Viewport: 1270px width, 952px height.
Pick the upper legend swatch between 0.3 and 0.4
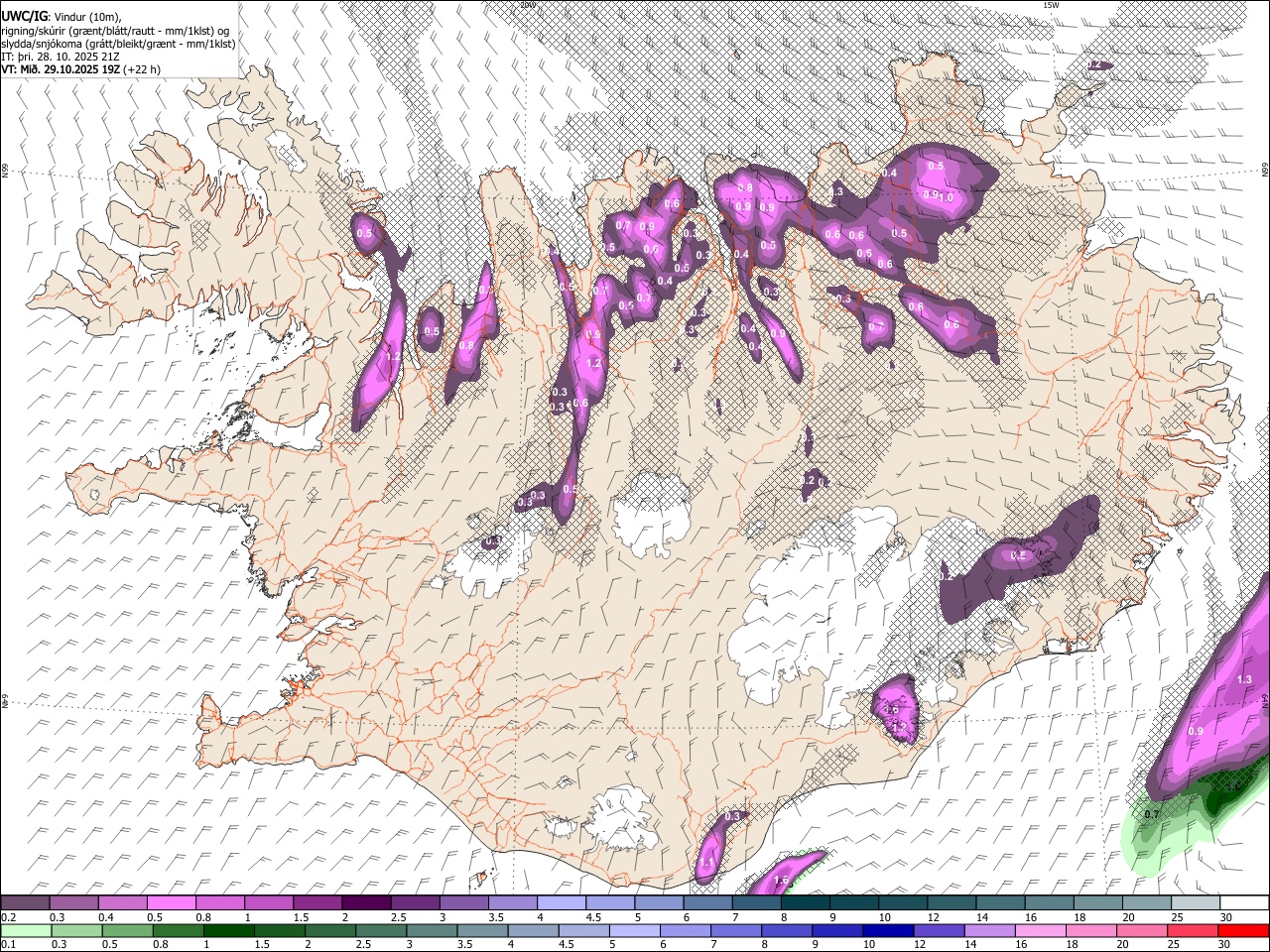73,902
